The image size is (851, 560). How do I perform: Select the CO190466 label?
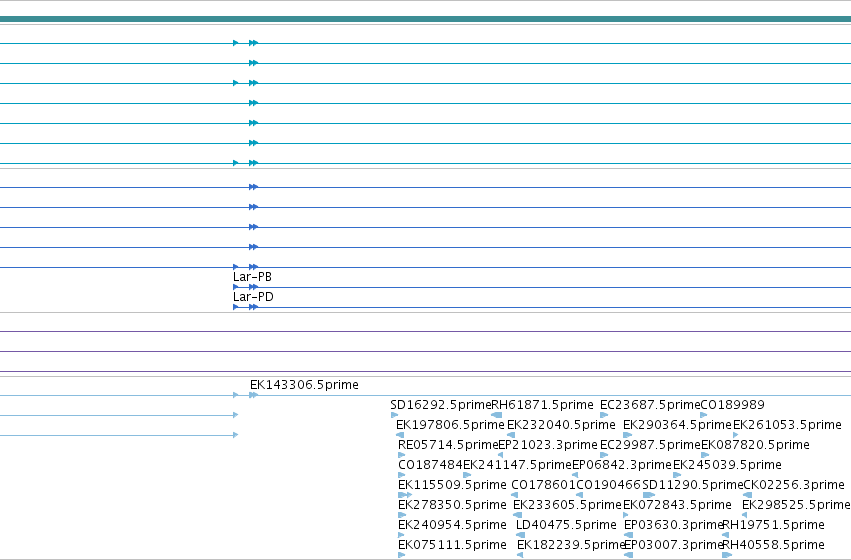coord(608,485)
